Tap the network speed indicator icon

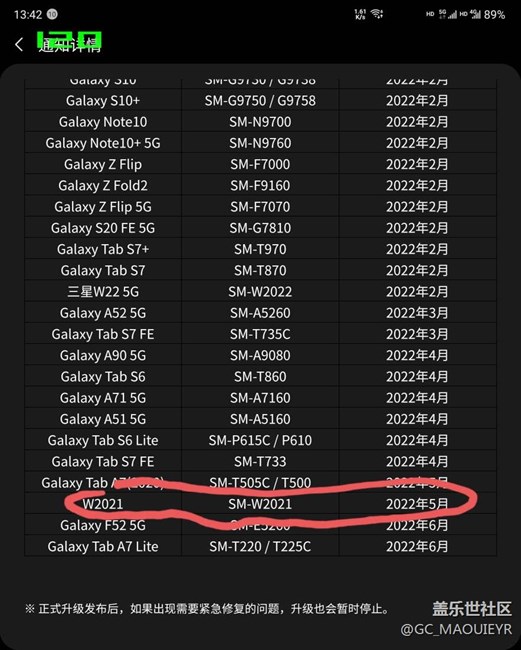point(360,15)
